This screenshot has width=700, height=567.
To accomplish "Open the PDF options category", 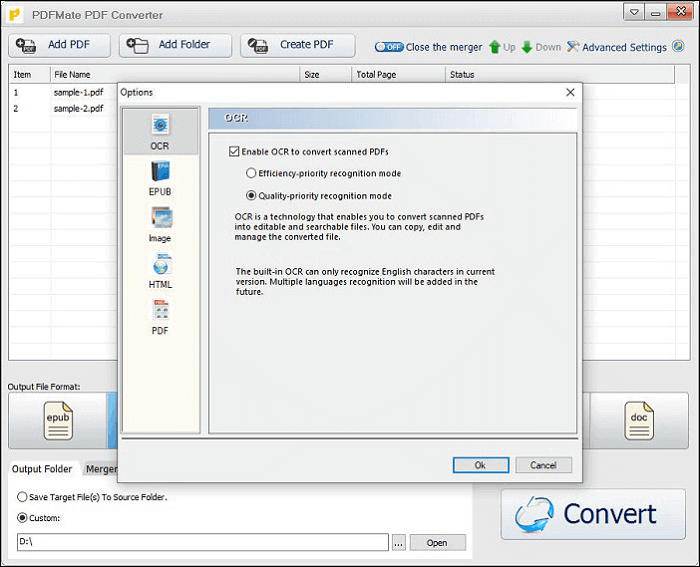I will click(160, 317).
